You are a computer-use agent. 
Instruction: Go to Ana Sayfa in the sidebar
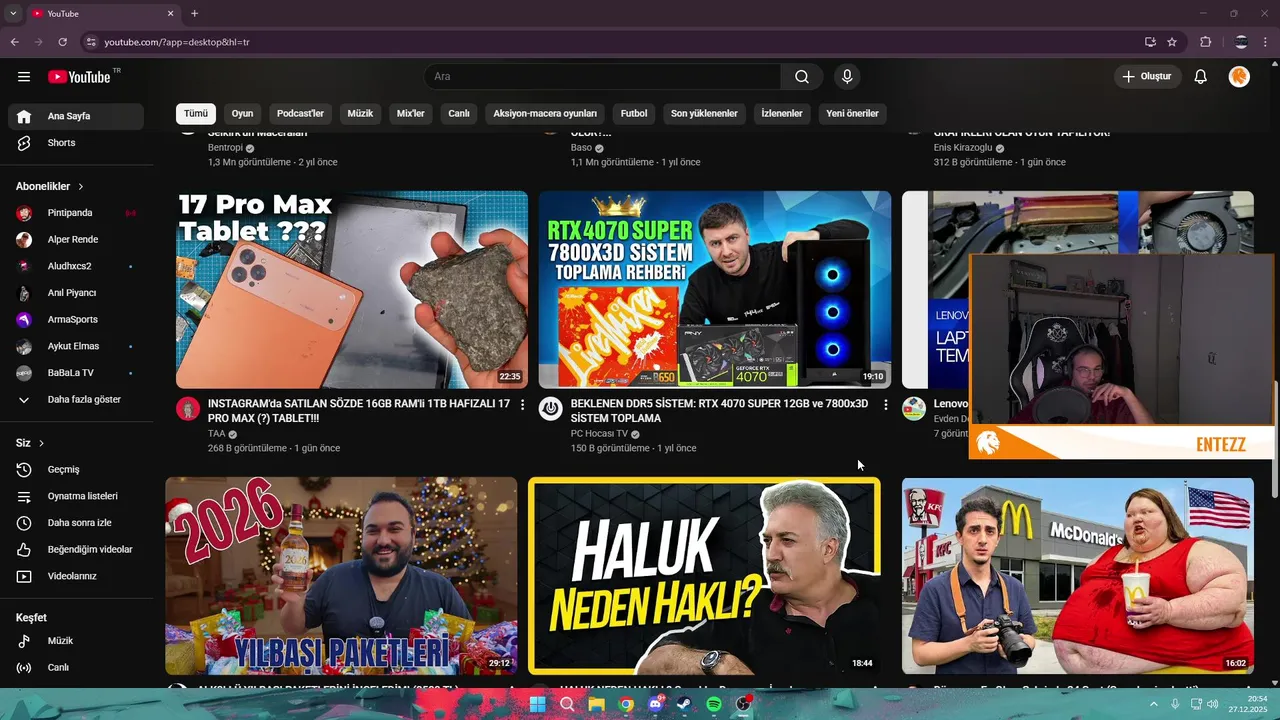76,116
